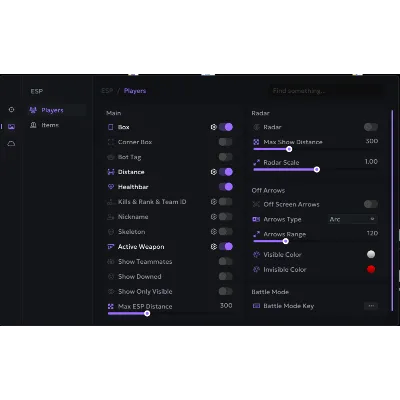Click the Battle Mode Key bind button
Viewport: 400px width, 400px height.
[371, 306]
